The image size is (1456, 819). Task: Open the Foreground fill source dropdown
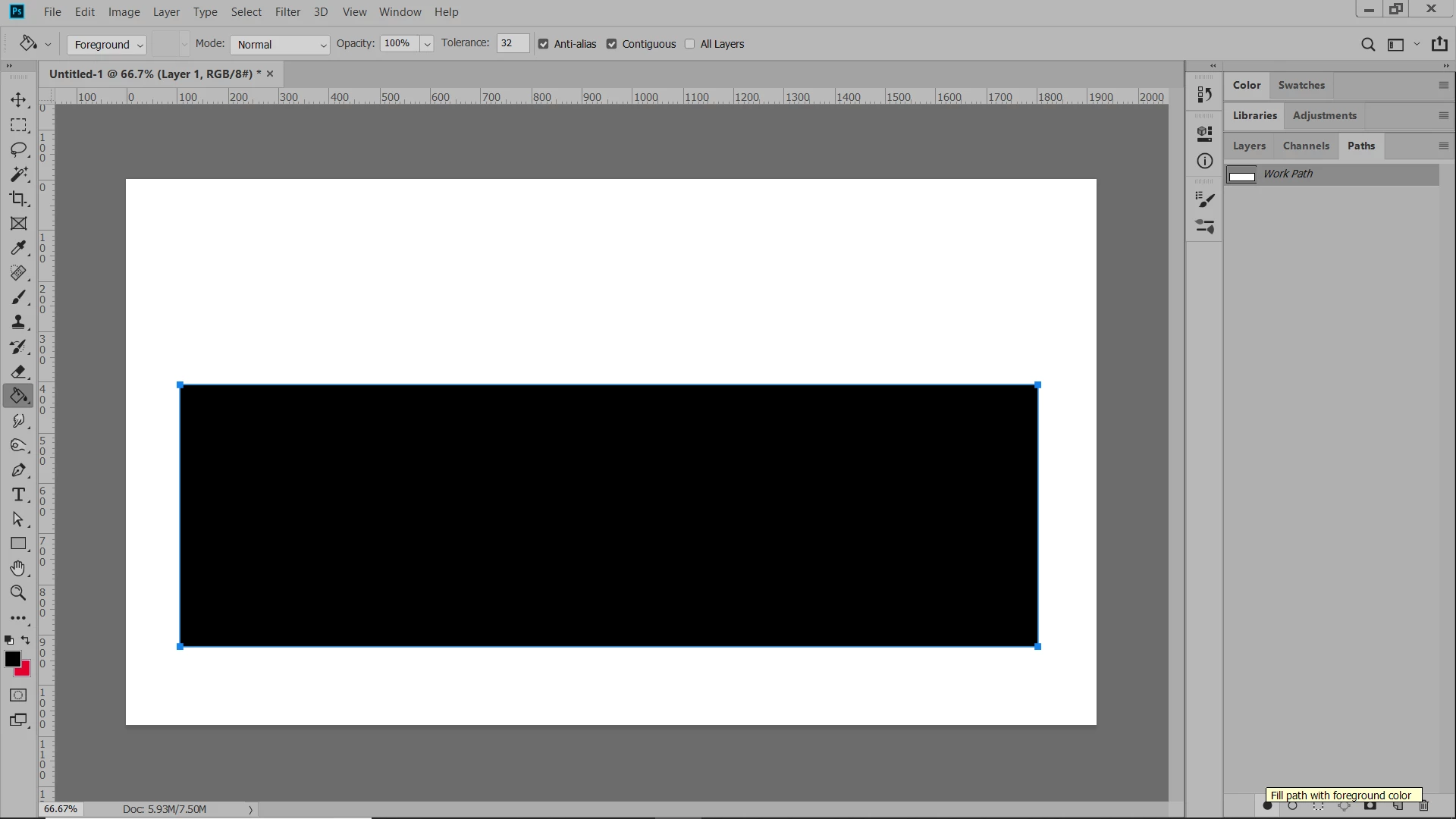coord(108,45)
